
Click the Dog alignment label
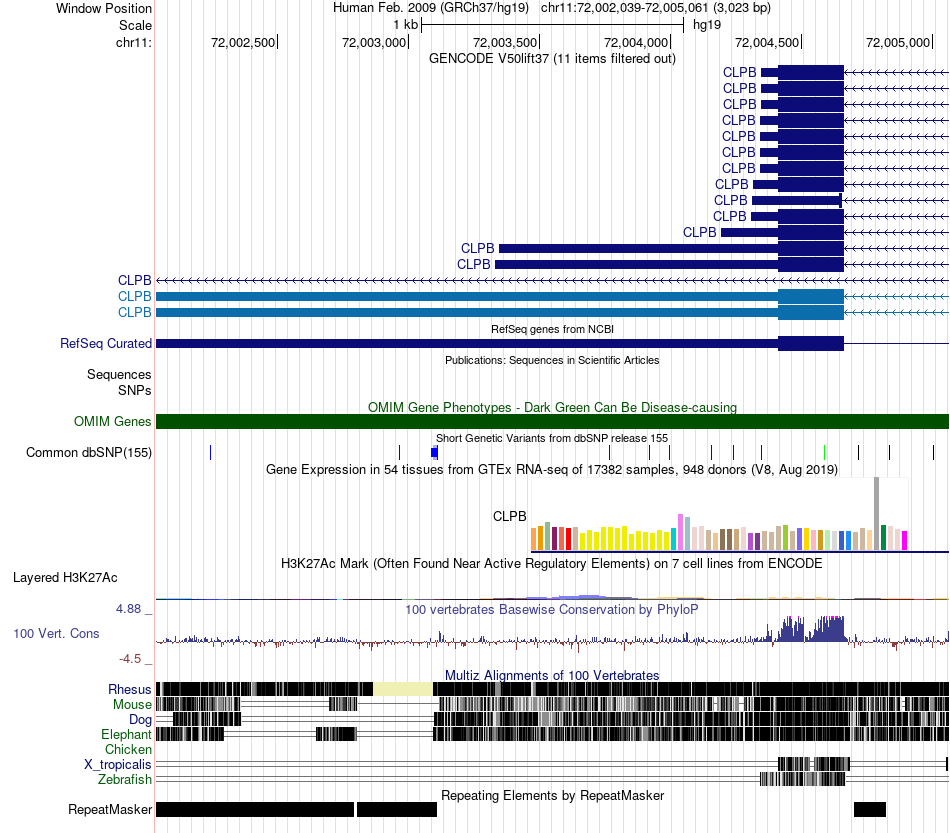(x=140, y=719)
